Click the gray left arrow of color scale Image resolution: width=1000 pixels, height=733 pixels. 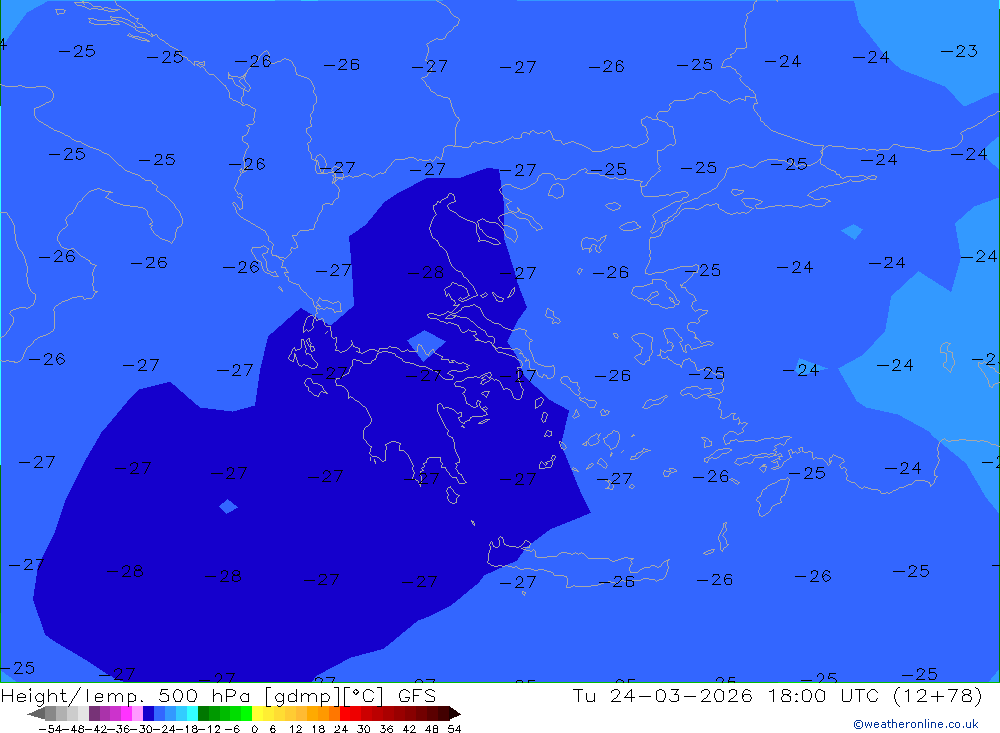click(x=36, y=713)
